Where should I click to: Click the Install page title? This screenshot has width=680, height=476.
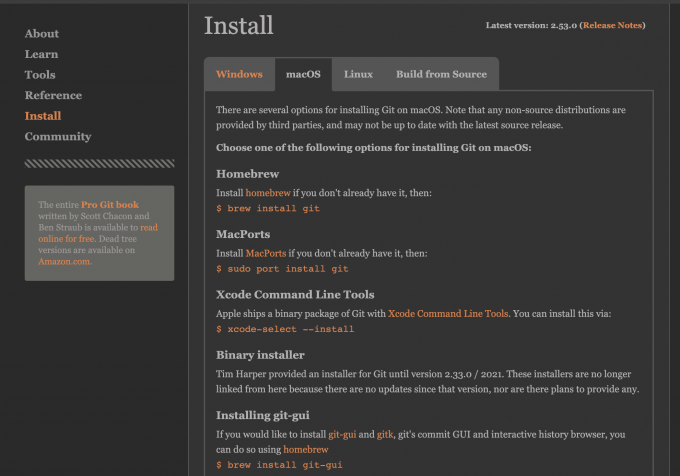point(239,25)
